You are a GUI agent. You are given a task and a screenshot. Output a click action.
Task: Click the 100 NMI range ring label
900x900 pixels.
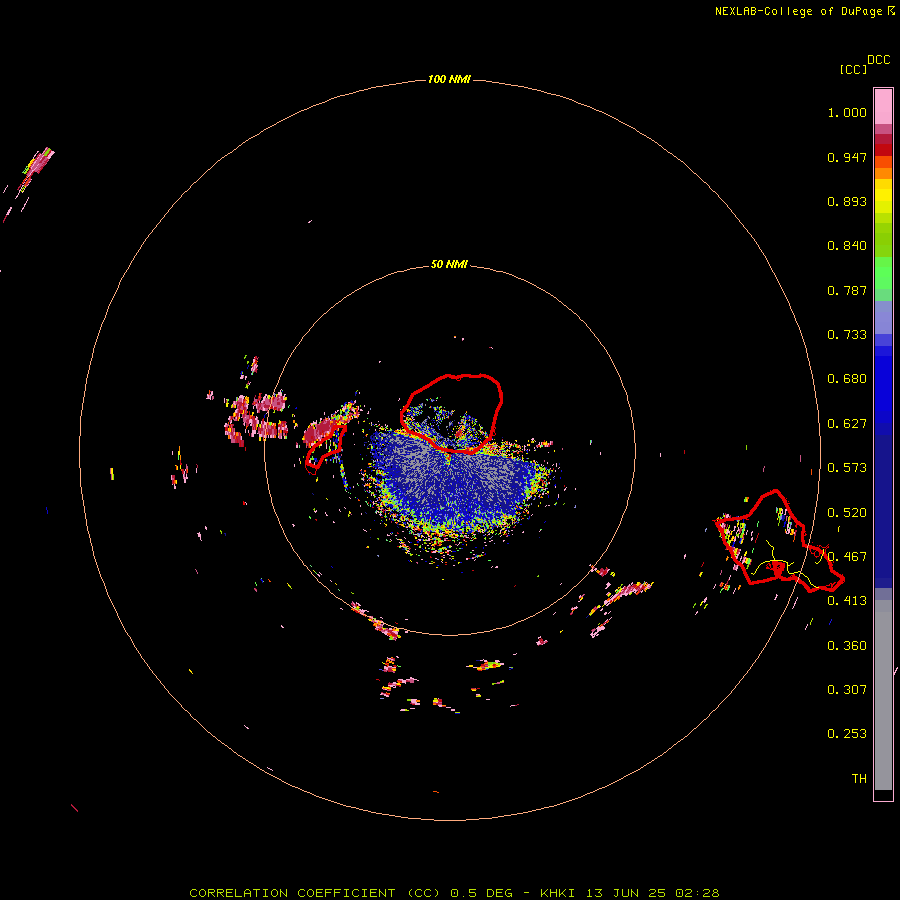(449, 79)
